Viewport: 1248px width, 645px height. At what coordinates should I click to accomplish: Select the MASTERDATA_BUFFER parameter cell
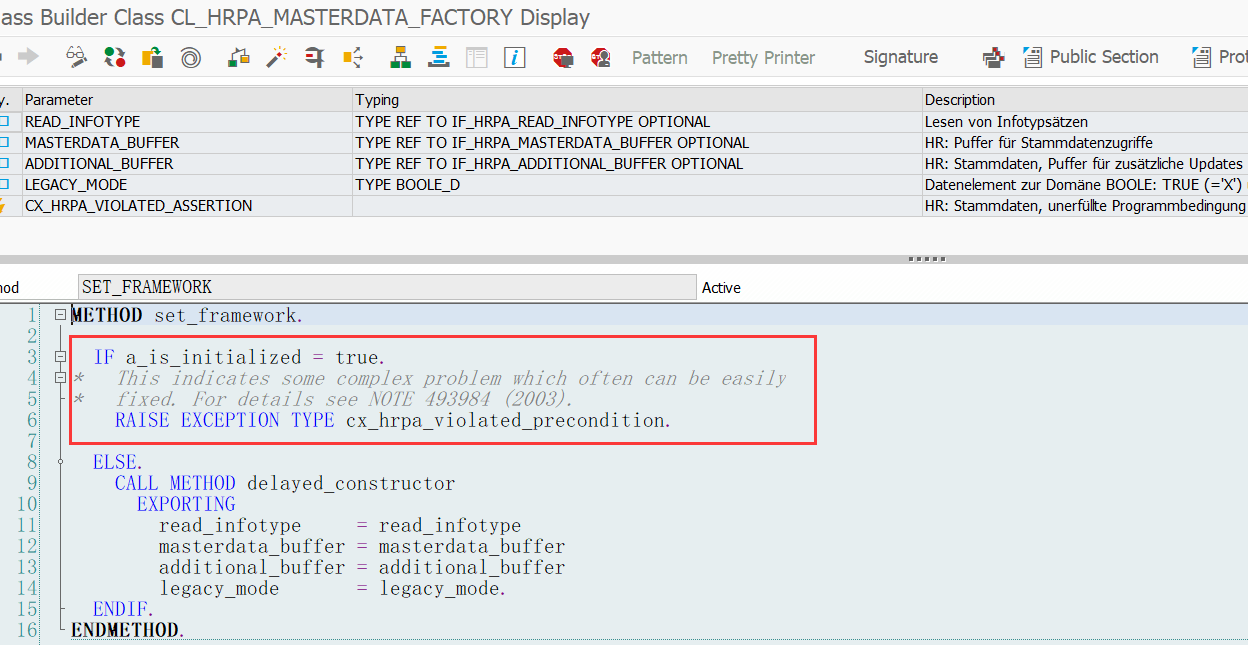187,142
